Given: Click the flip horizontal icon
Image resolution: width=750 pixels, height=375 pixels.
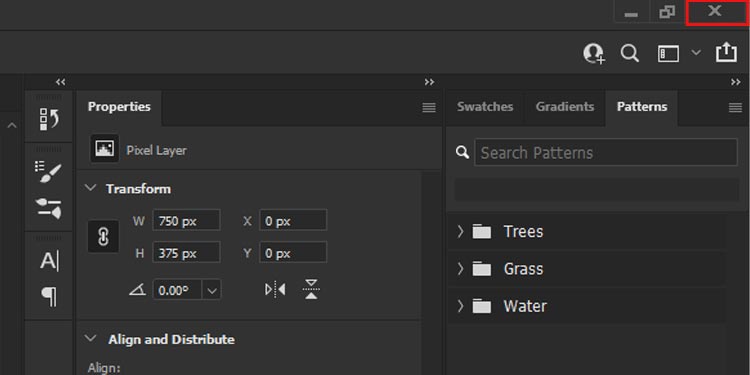Looking at the screenshot, I should (275, 289).
